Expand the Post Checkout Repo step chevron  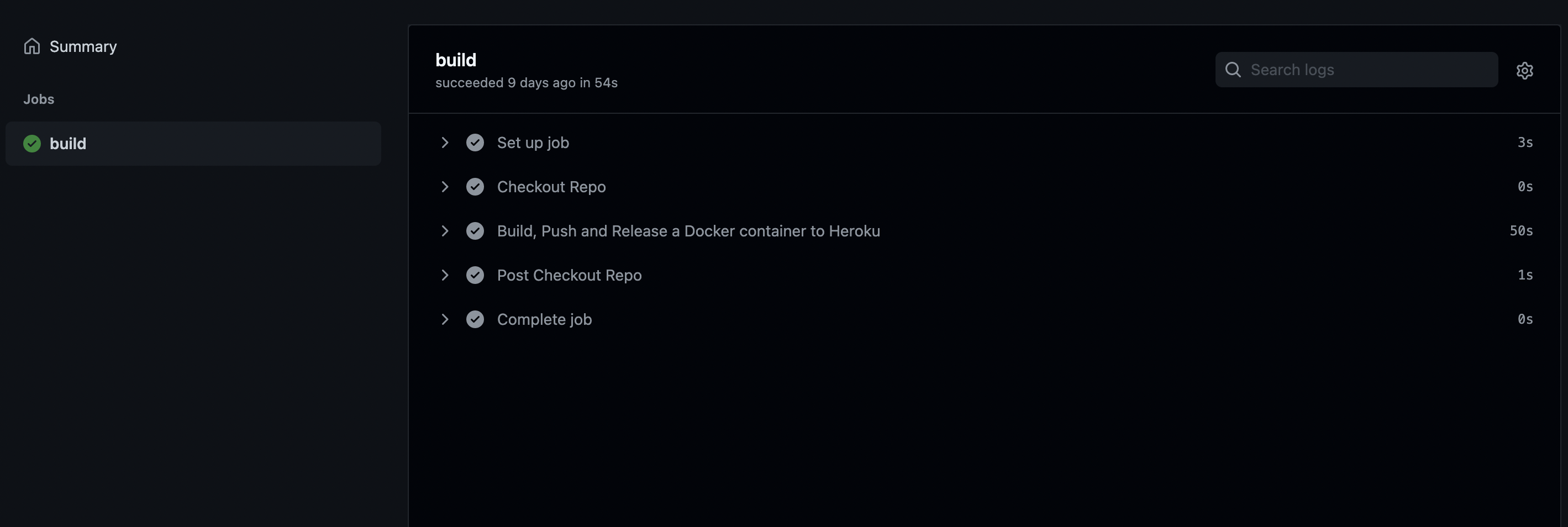click(x=445, y=275)
